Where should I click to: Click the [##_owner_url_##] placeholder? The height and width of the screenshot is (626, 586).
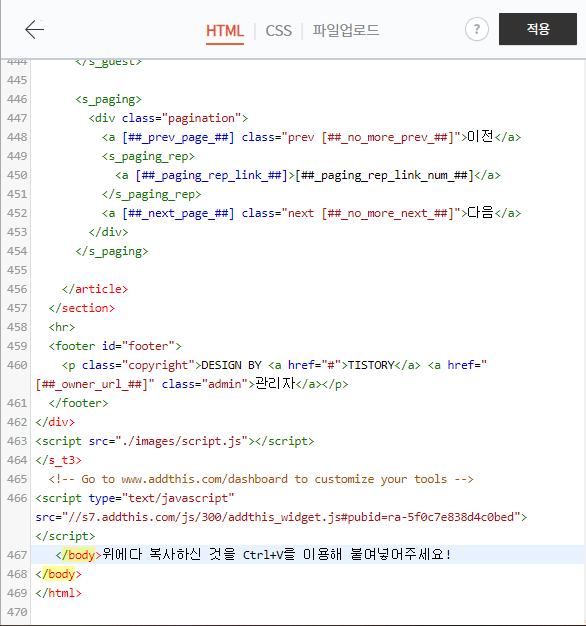[91, 384]
